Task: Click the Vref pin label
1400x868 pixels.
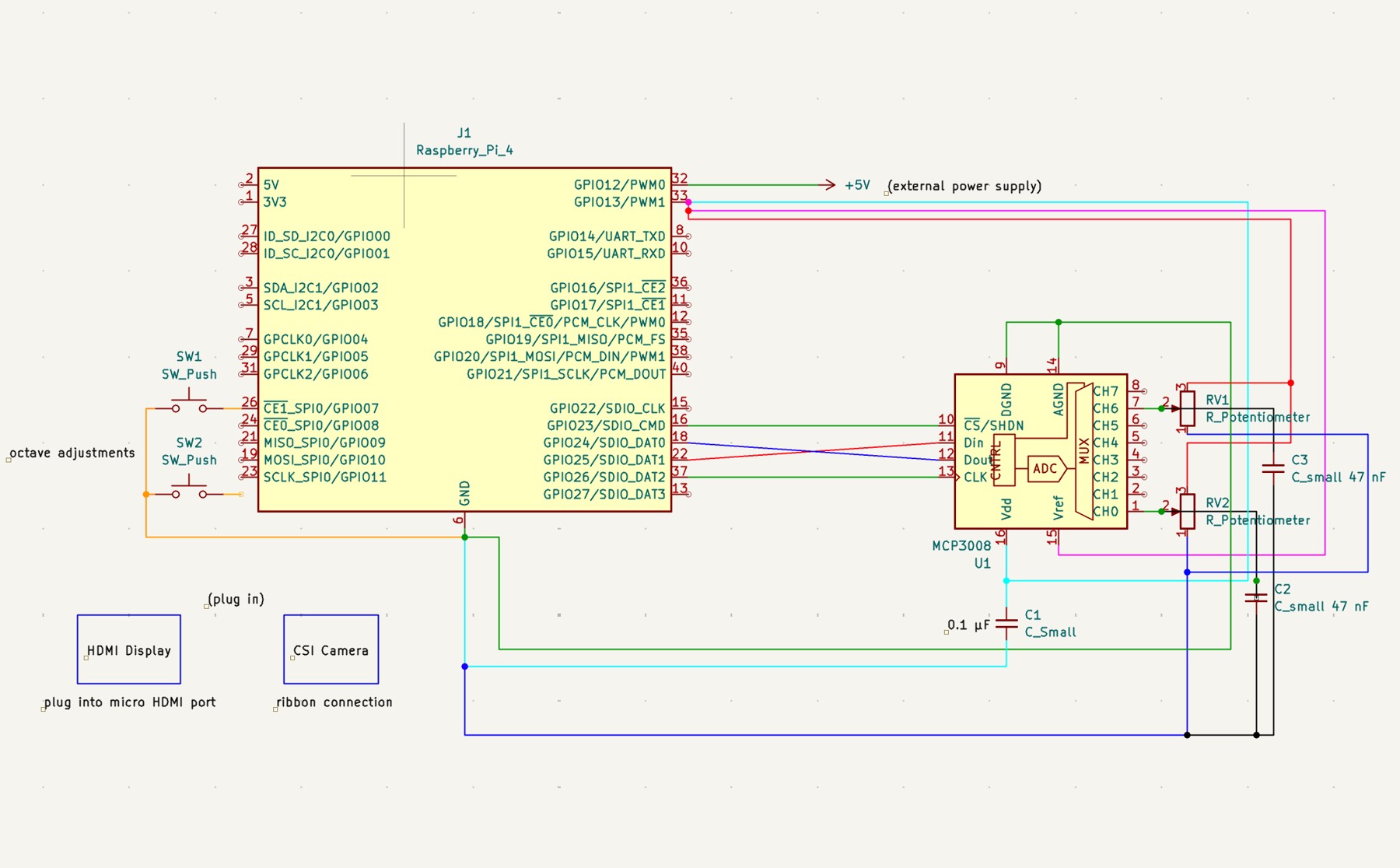Action: pos(1058,508)
